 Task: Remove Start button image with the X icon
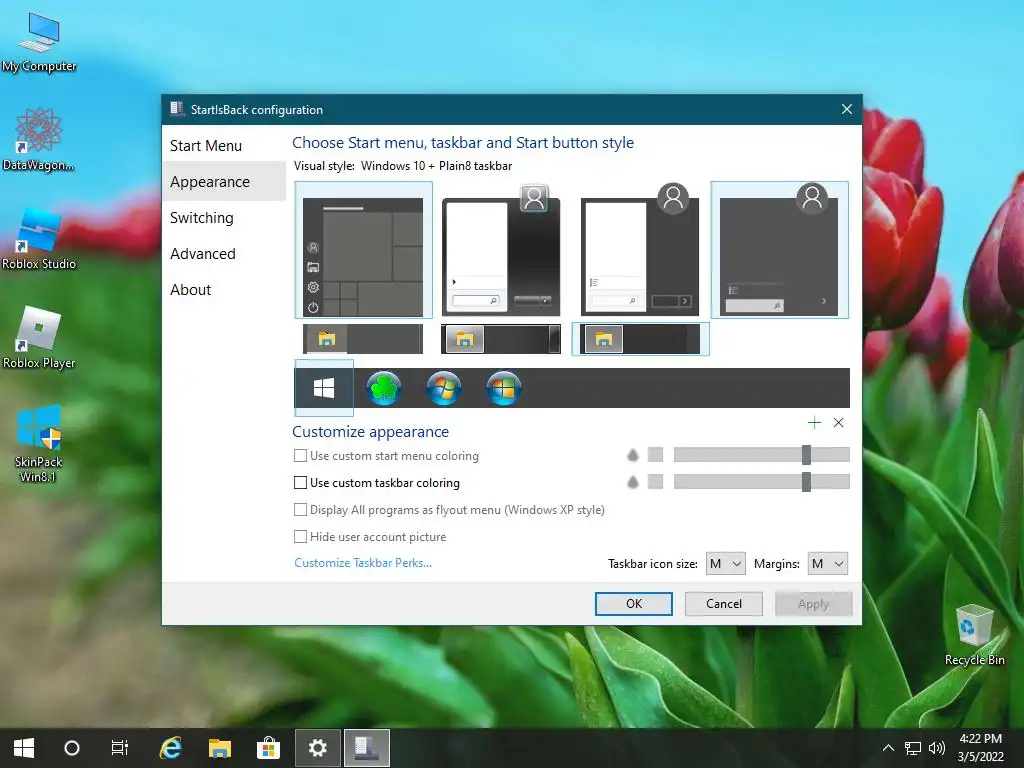click(x=839, y=423)
